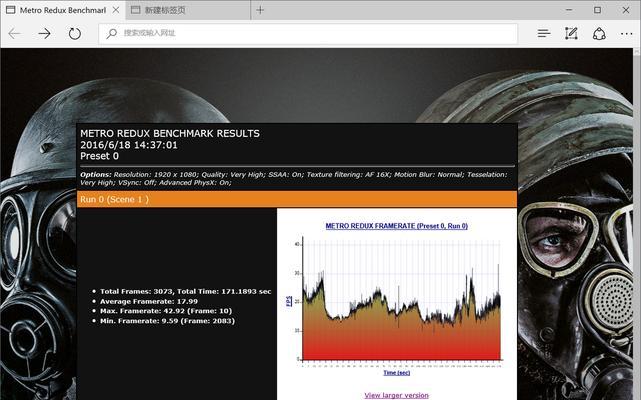Click the framerate graph image

click(x=397, y=301)
